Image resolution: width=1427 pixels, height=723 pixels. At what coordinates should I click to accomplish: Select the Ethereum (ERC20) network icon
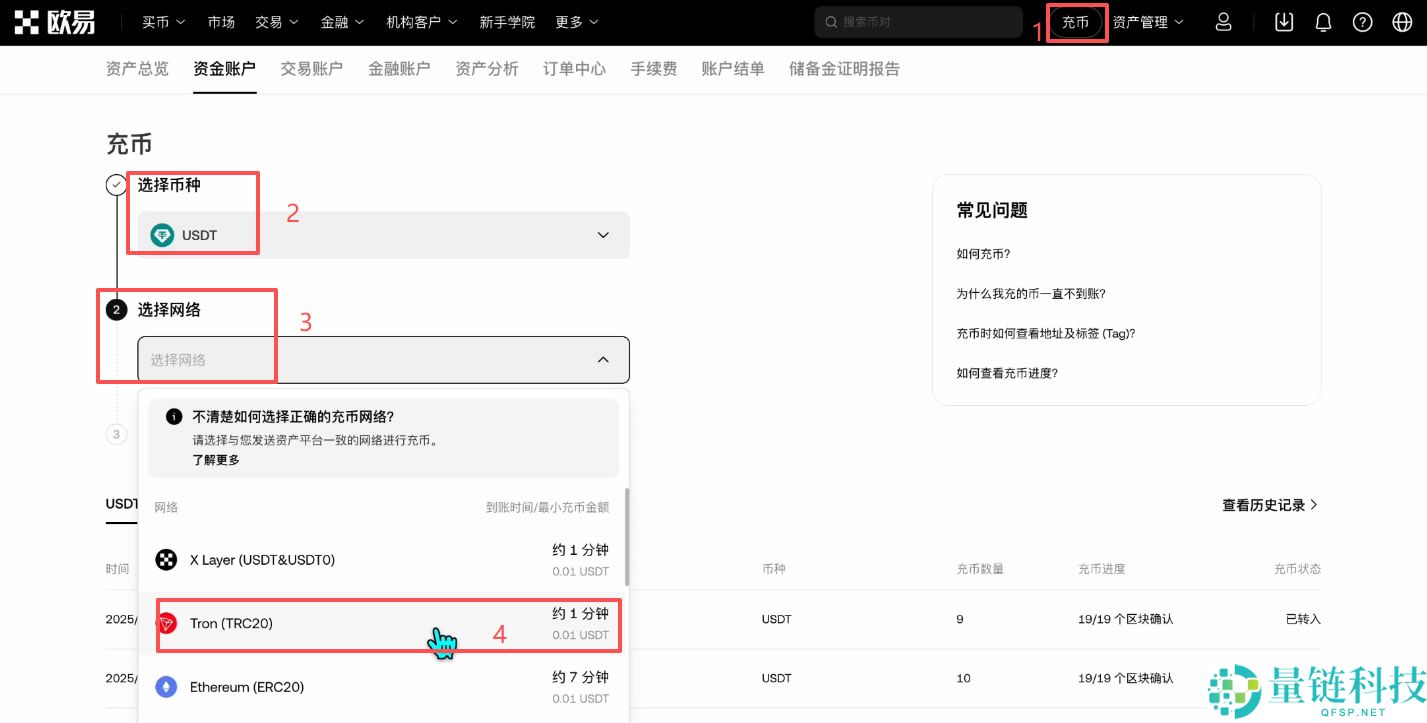[x=166, y=687]
